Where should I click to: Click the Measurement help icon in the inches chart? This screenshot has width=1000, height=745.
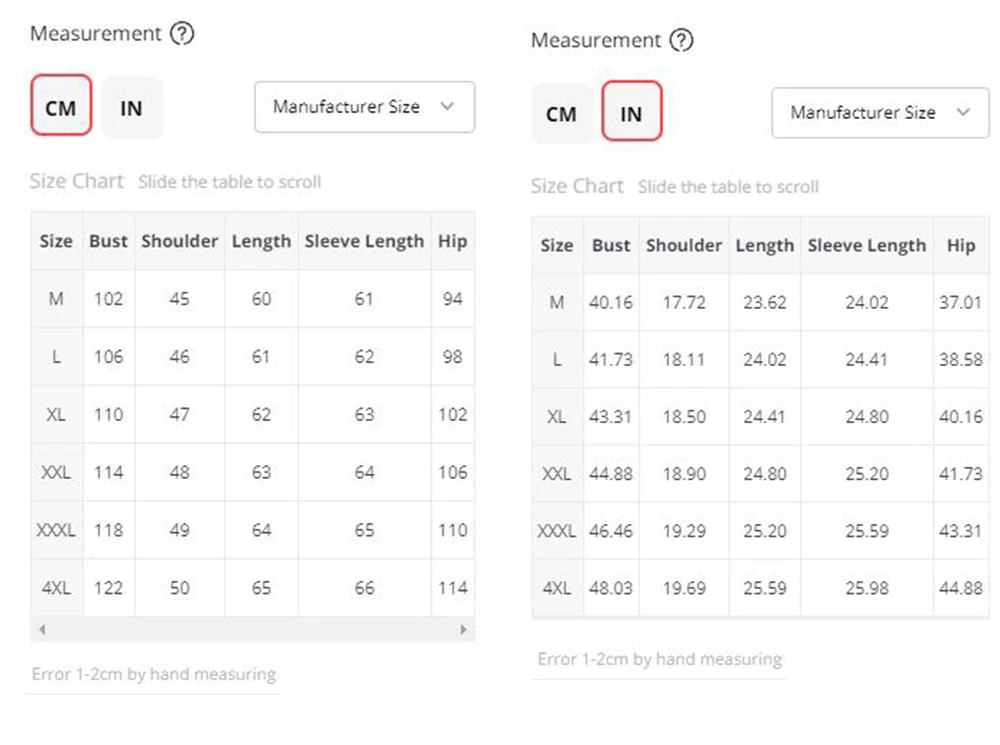[x=681, y=41]
